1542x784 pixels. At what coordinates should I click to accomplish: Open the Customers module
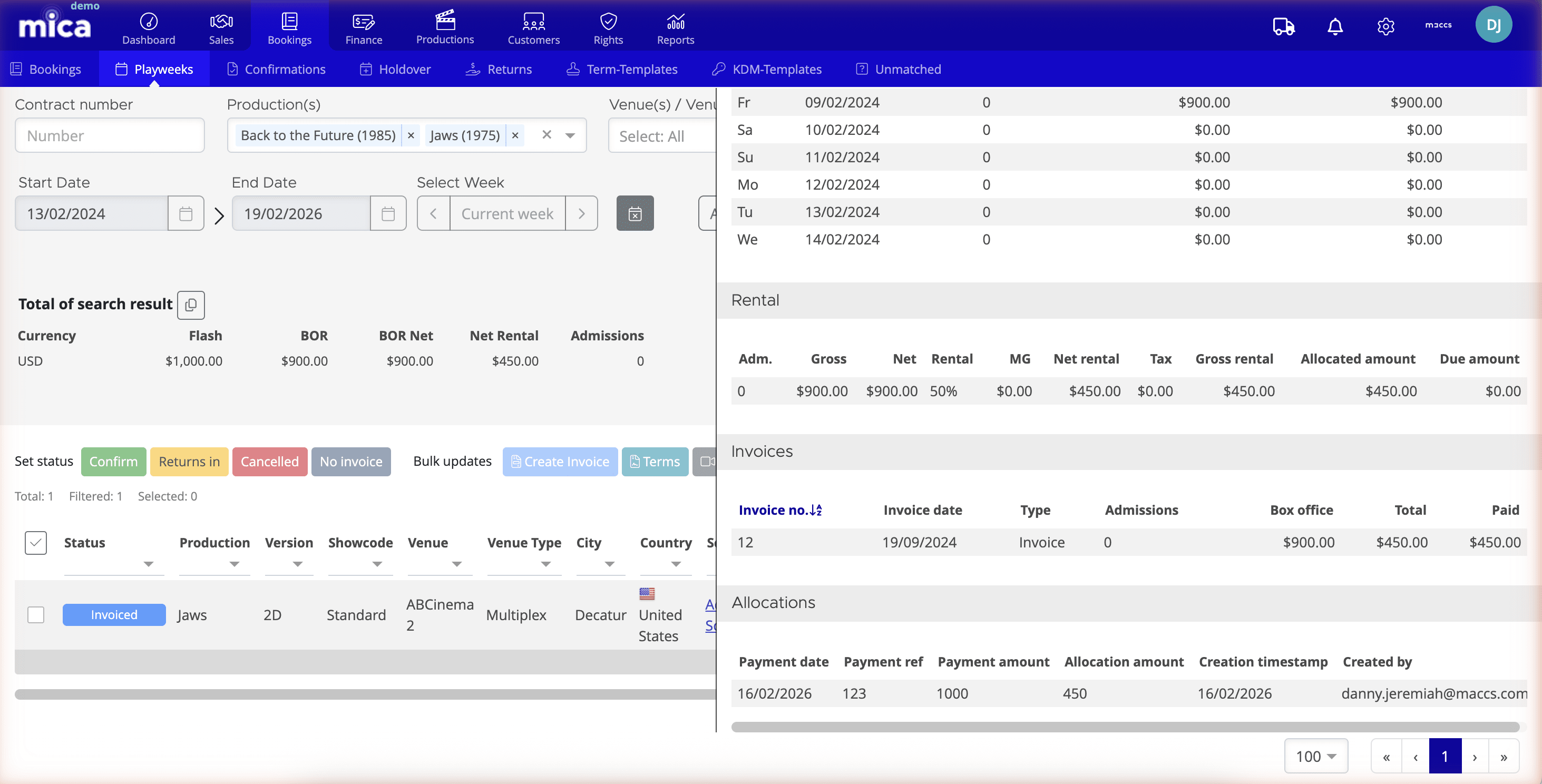[533, 27]
